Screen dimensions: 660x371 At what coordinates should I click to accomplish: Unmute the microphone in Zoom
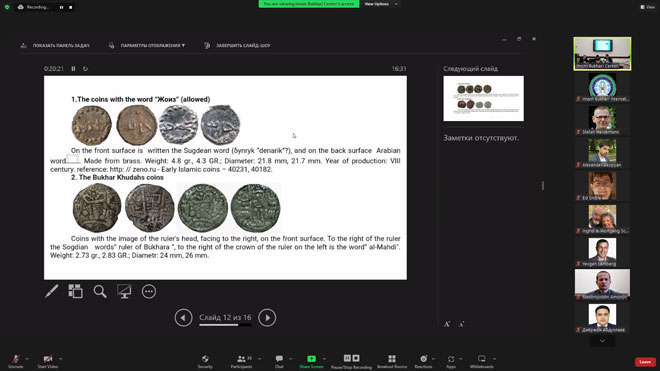[16, 361]
